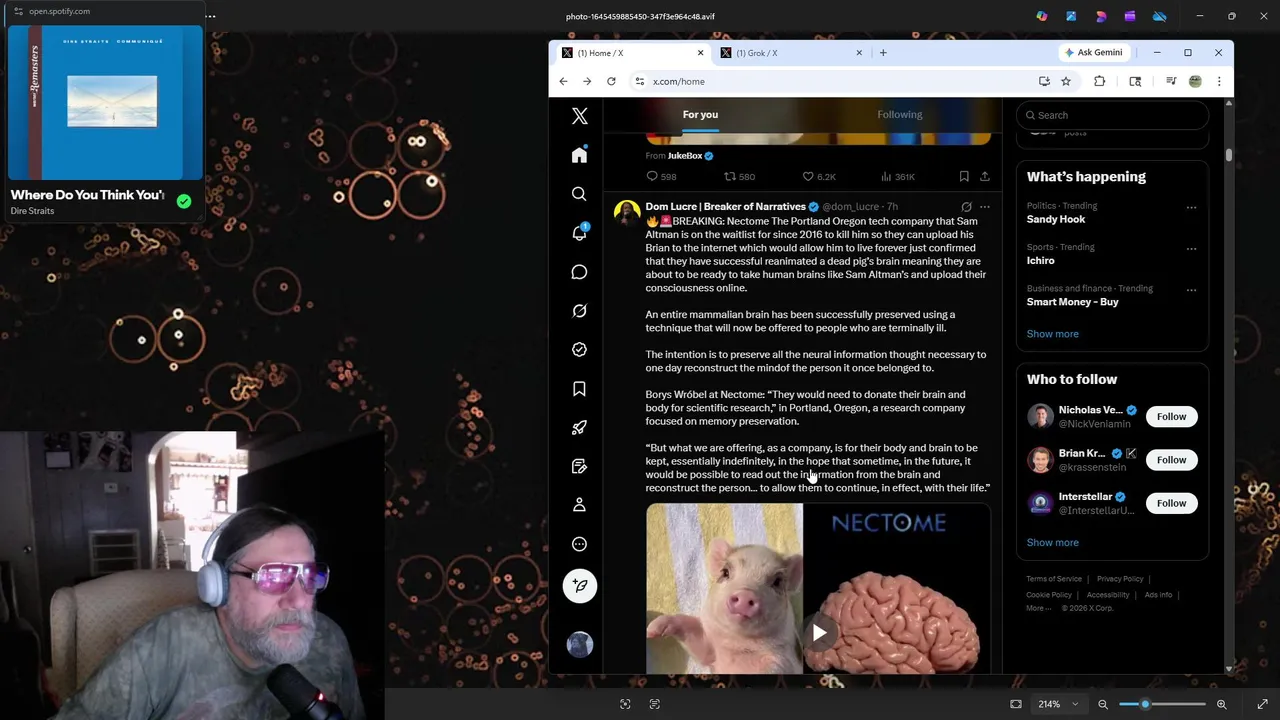Click Show more under Who to follow
This screenshot has width=1280, height=720.
point(1052,543)
